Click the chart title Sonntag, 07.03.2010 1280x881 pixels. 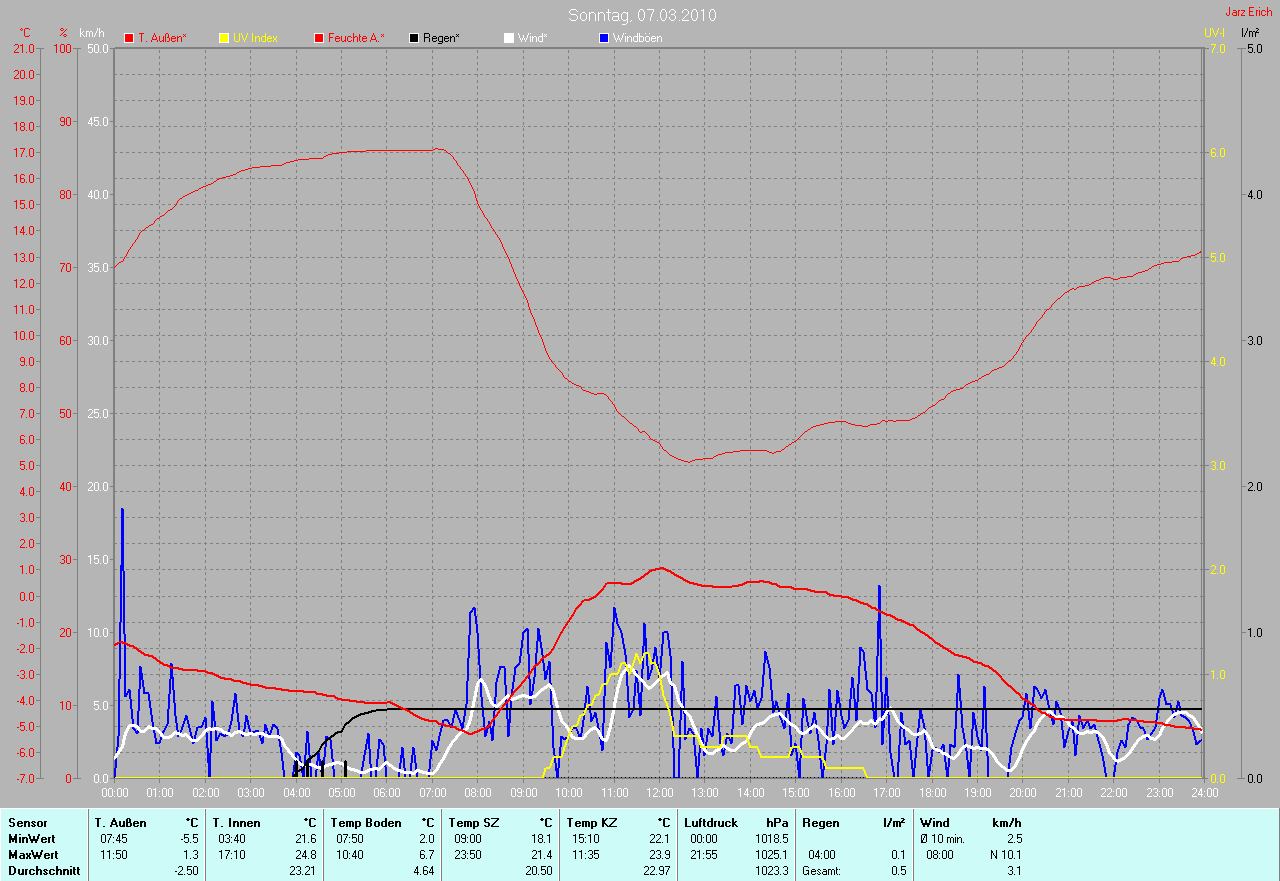pos(642,15)
